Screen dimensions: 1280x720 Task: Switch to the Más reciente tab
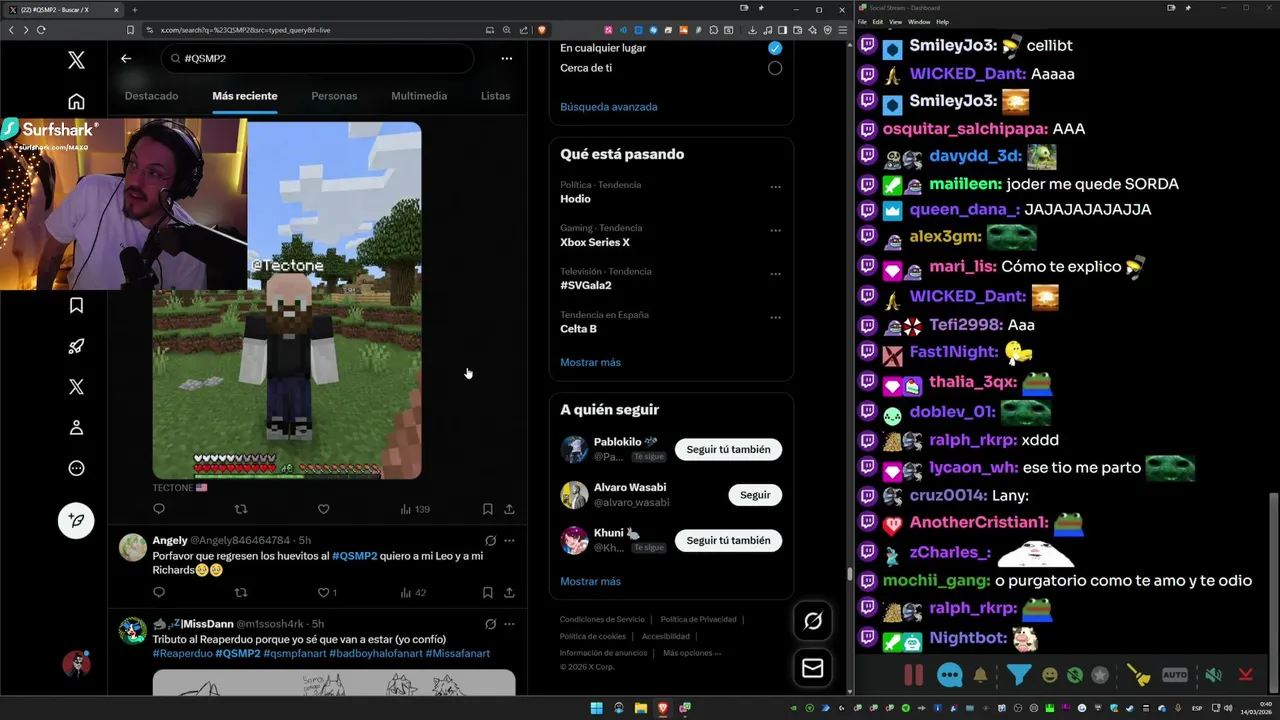click(245, 96)
